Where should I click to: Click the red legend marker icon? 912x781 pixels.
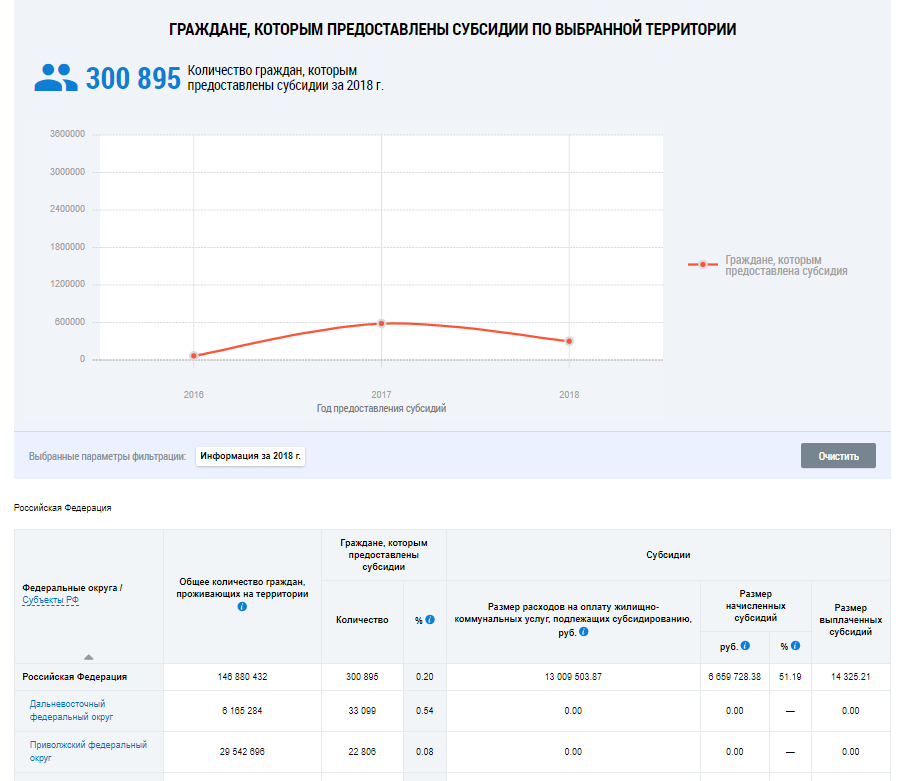[x=703, y=265]
